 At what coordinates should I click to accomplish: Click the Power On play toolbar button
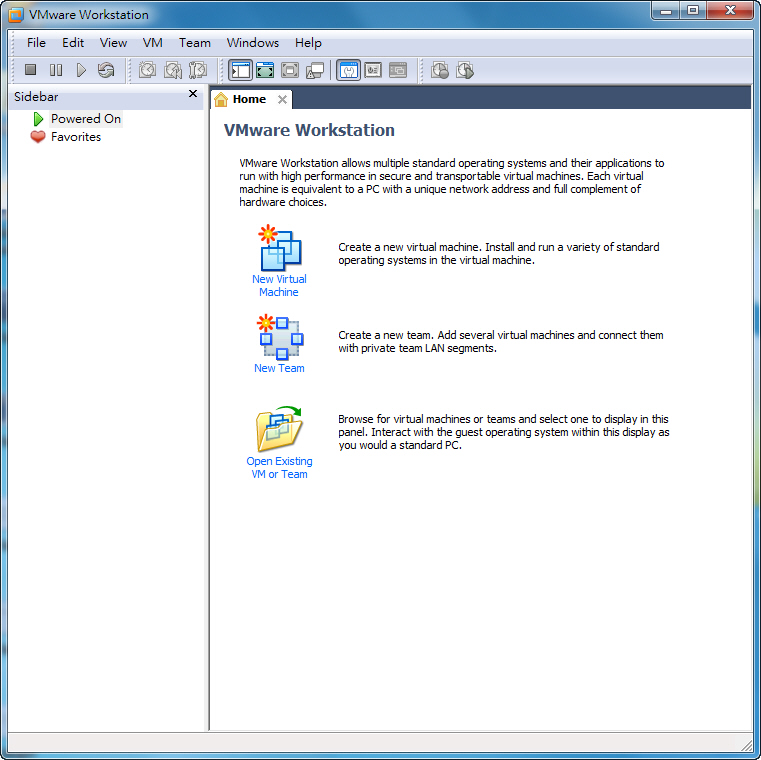[x=81, y=70]
